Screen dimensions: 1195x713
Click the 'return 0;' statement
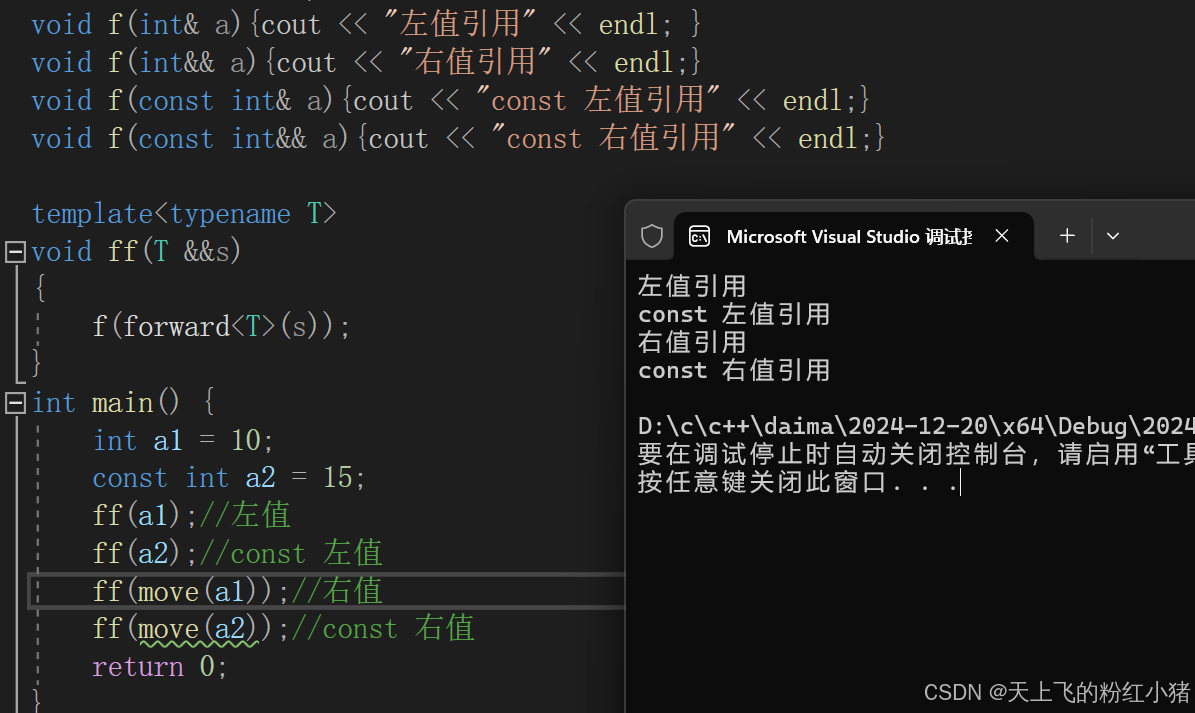pyautogui.click(x=159, y=667)
